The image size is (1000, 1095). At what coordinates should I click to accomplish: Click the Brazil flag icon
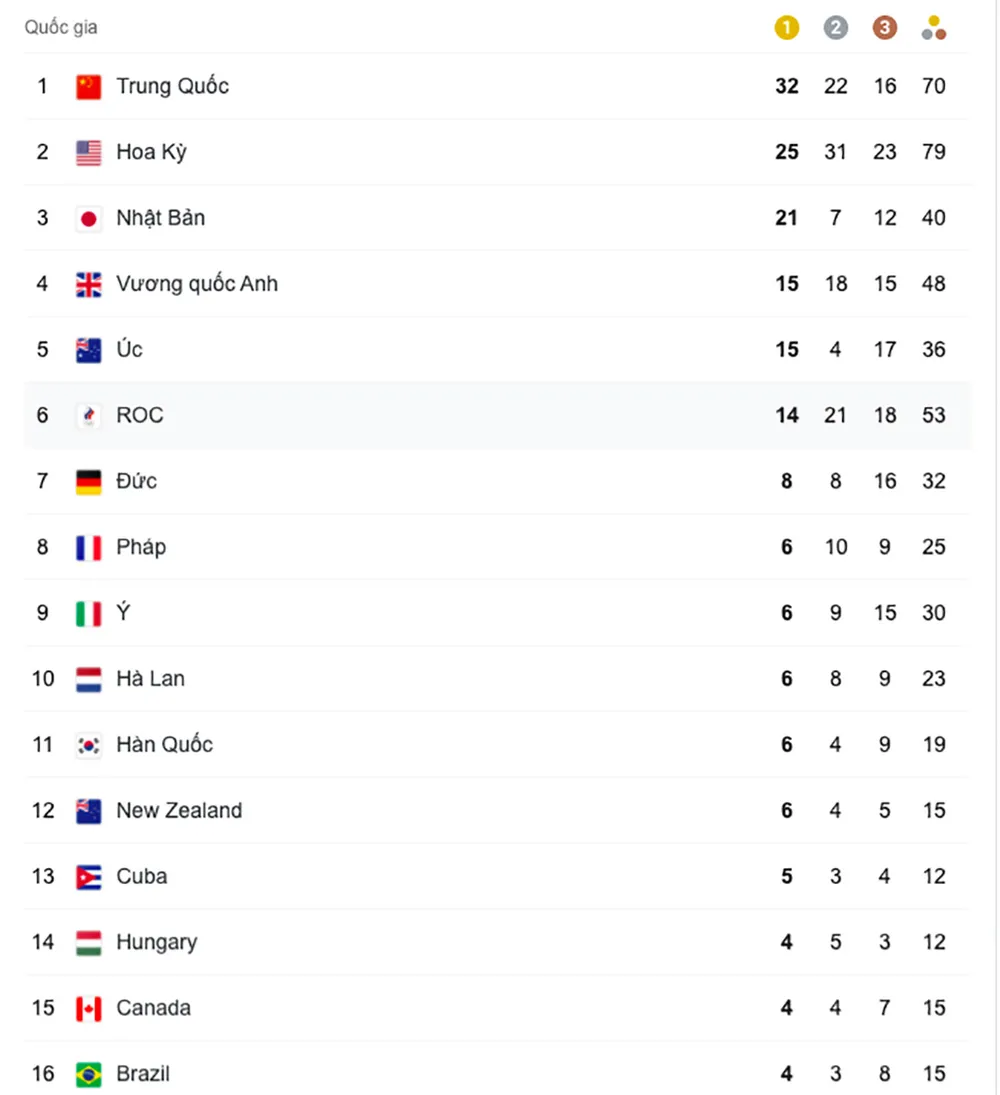click(x=88, y=1073)
